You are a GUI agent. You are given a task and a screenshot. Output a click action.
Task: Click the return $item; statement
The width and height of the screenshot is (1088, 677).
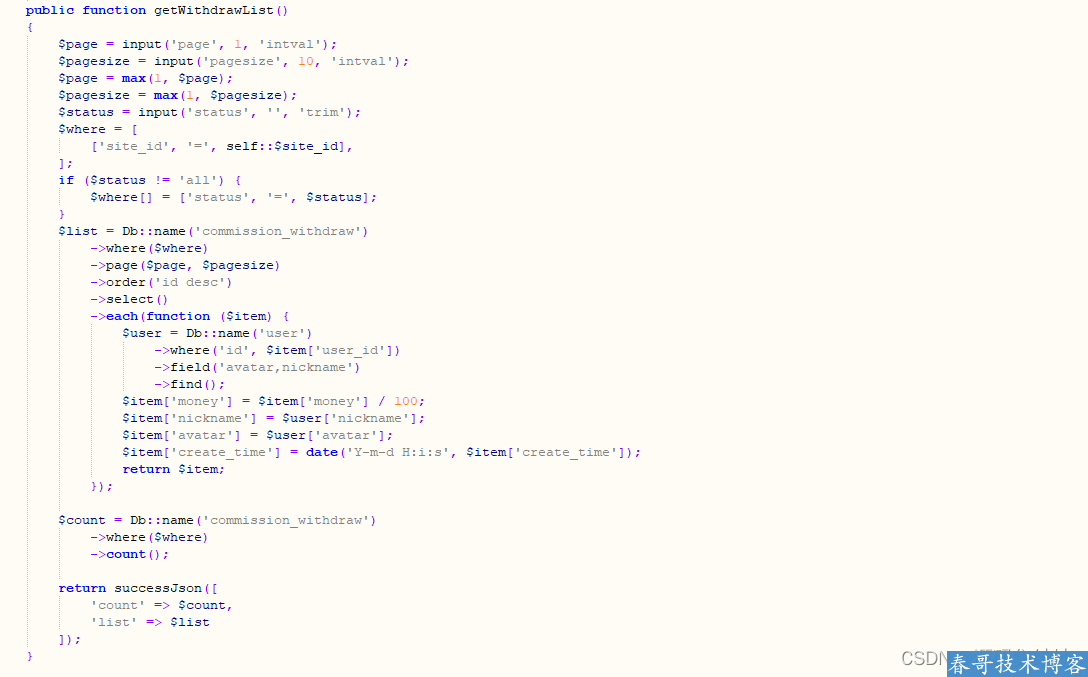[173, 469]
